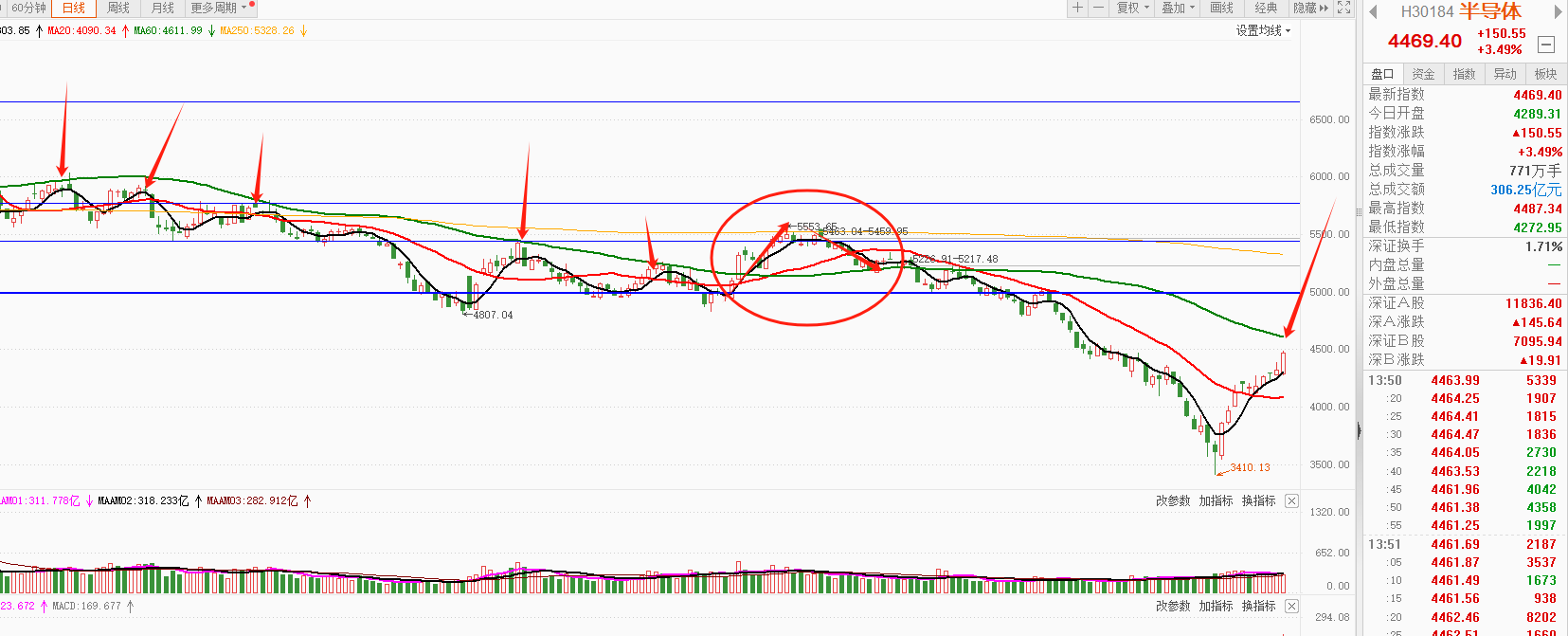Image resolution: width=1568 pixels, height=636 pixels.
Task: Close the volume indicator panel
Action: (x=1291, y=500)
